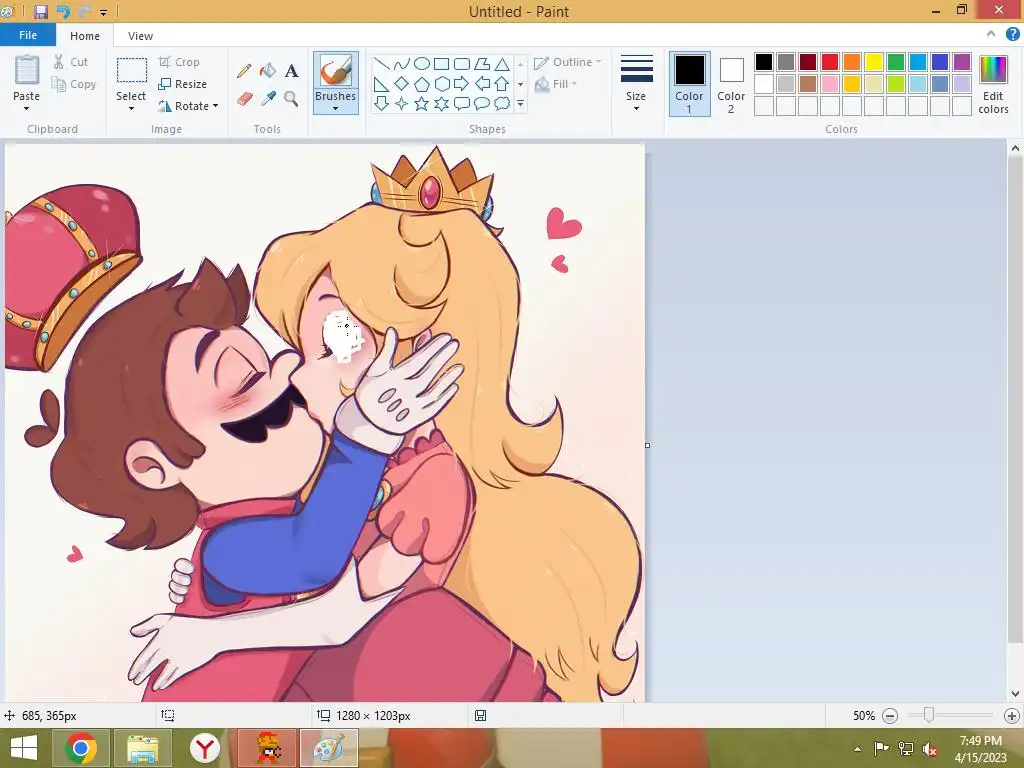Open the Select options dropdown arrow
Viewport: 1024px width, 768px height.
[131, 108]
